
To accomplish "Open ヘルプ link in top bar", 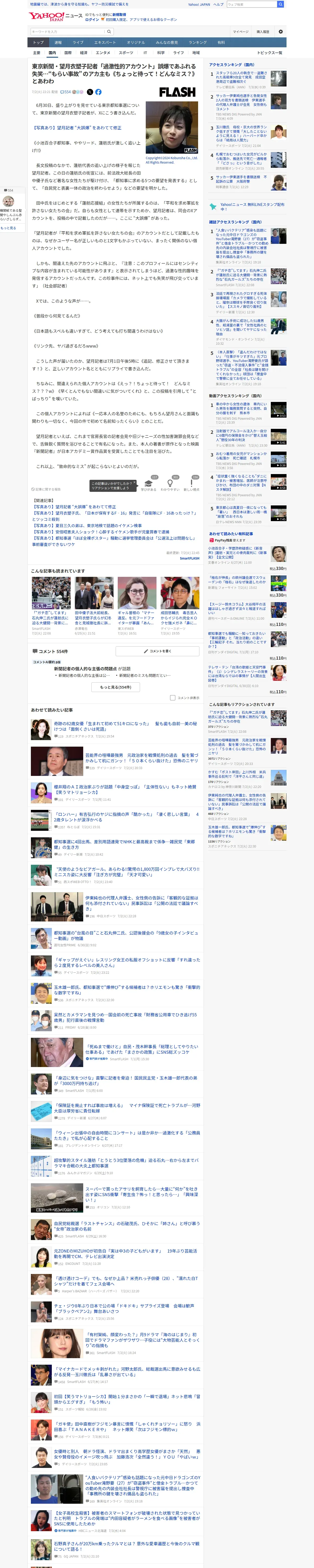I will [218, 4].
